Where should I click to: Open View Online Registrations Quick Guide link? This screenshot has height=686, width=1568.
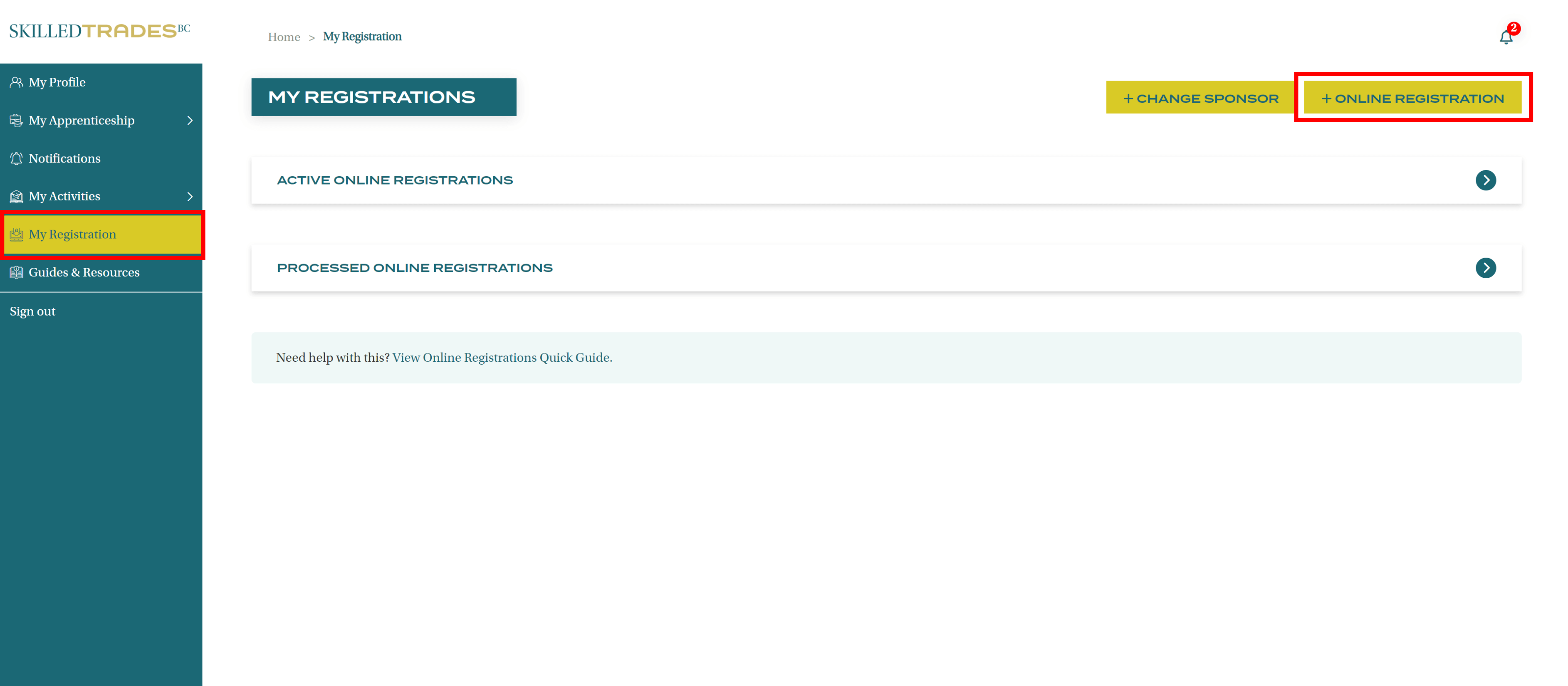pos(502,358)
